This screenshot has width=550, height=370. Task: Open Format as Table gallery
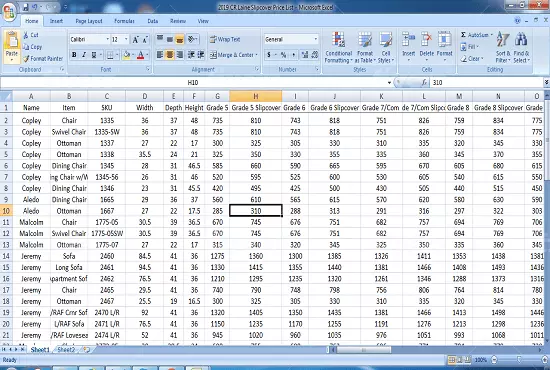[x=365, y=47]
